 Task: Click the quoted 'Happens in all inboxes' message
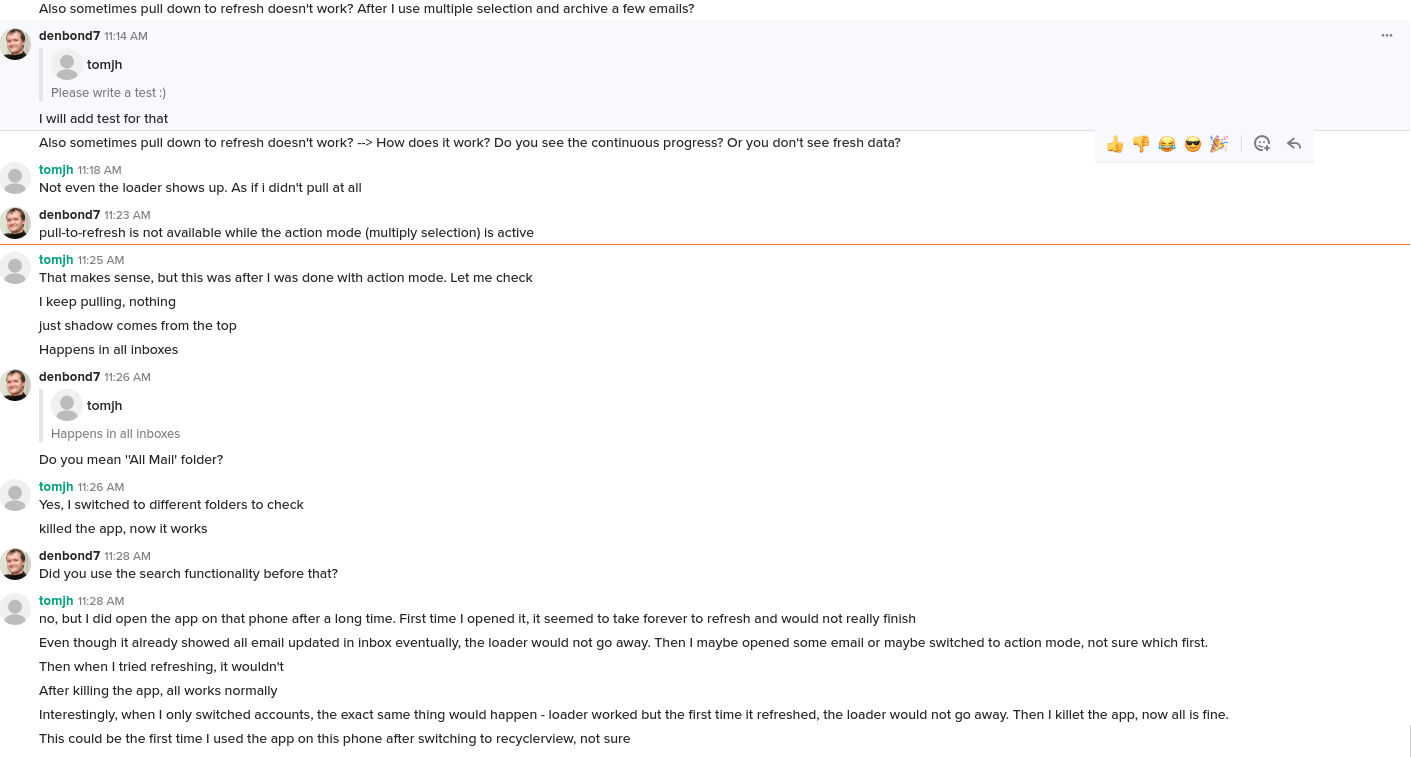click(x=116, y=434)
